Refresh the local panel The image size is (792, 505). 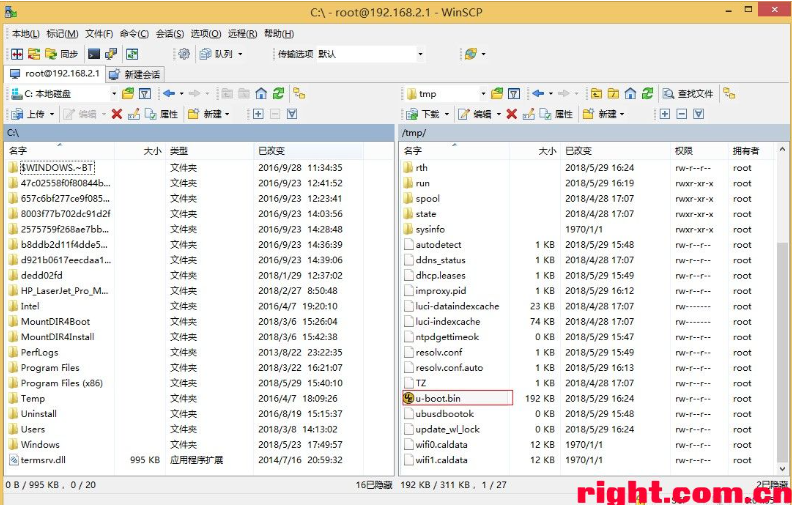(x=278, y=93)
